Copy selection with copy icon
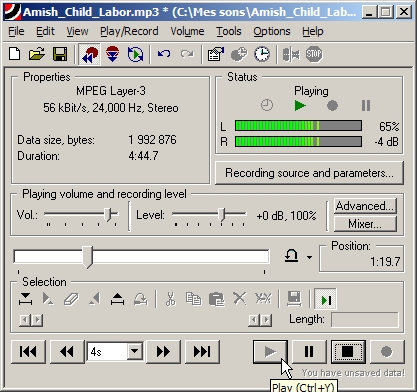Viewport: 417px width, 392px height. coord(193,299)
